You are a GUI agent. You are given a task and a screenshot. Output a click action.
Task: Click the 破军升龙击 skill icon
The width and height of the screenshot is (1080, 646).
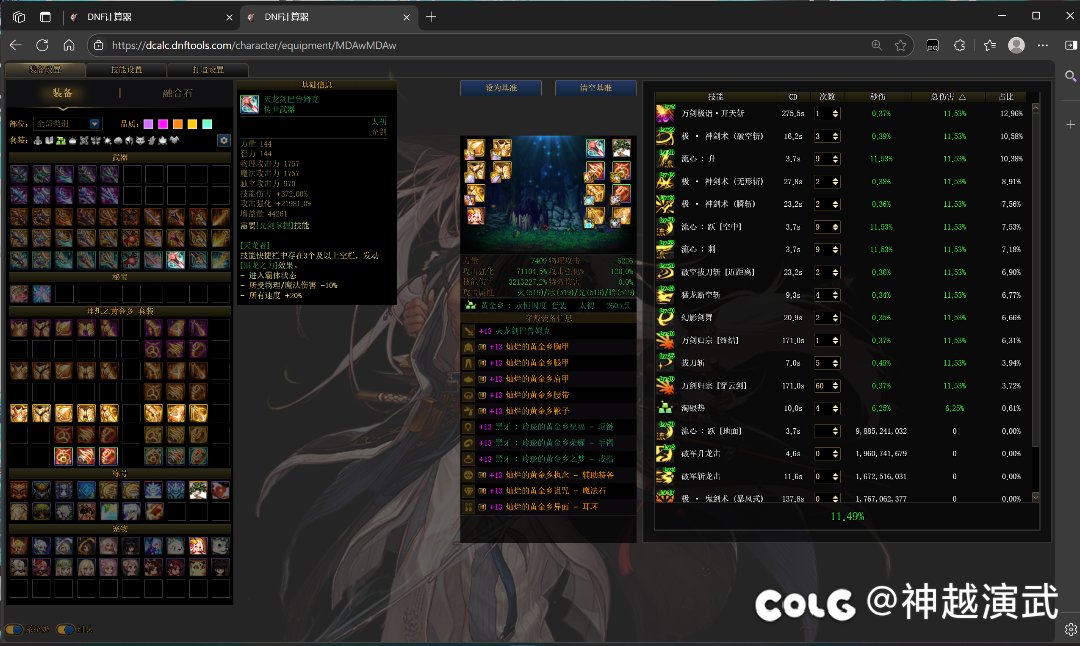tap(665, 453)
